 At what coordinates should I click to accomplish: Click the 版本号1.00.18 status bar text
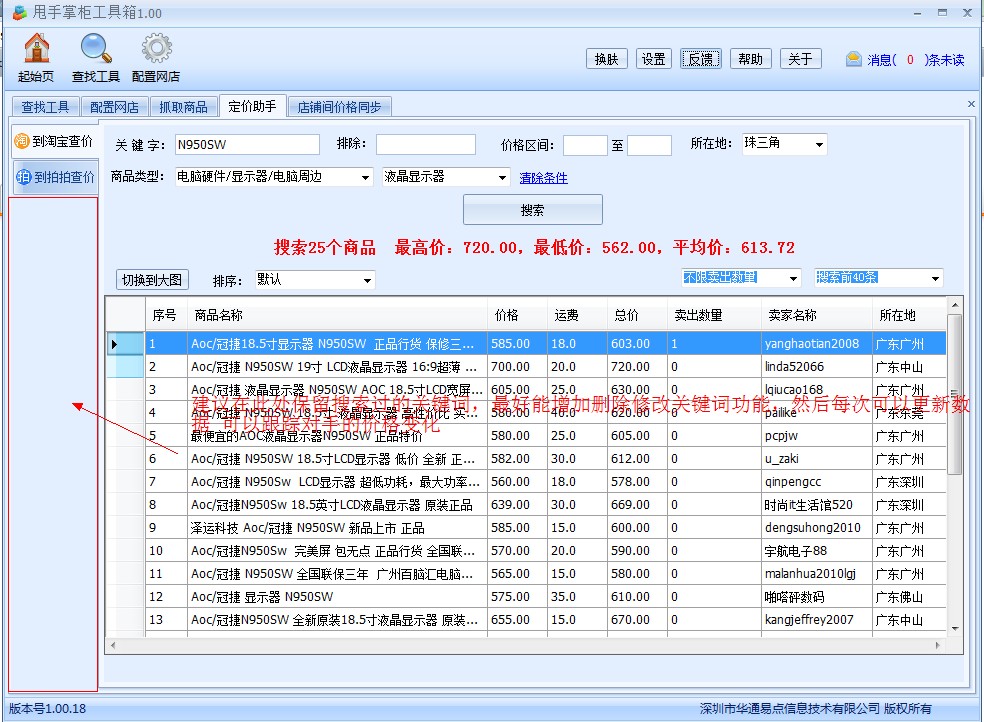(48, 709)
